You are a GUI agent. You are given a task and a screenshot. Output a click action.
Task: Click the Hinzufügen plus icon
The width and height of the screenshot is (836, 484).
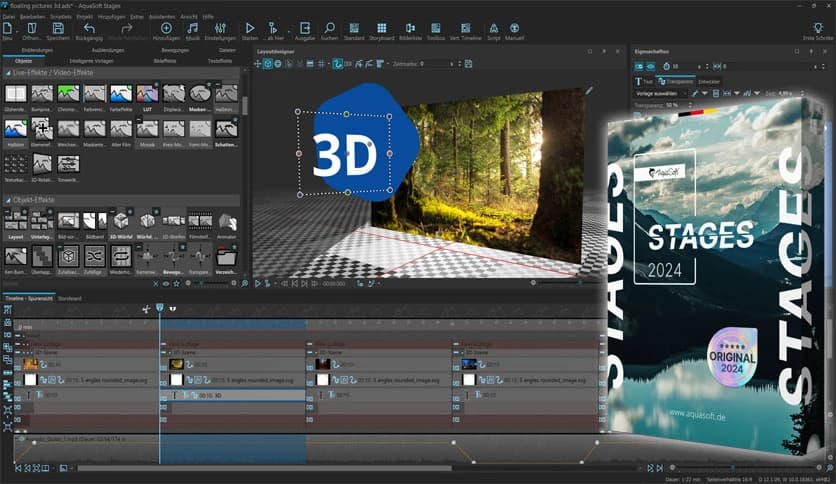click(166, 28)
